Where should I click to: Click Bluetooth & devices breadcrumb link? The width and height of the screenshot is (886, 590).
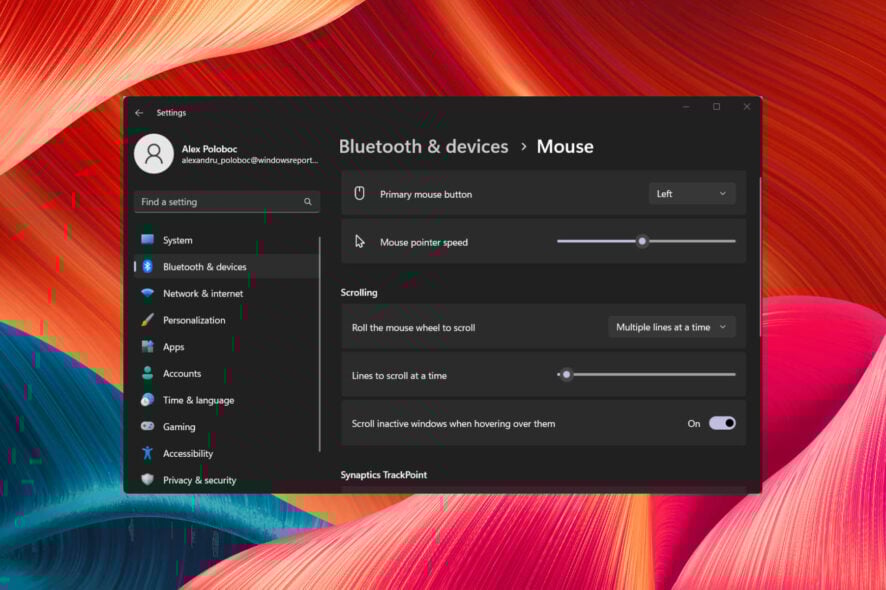tap(423, 147)
